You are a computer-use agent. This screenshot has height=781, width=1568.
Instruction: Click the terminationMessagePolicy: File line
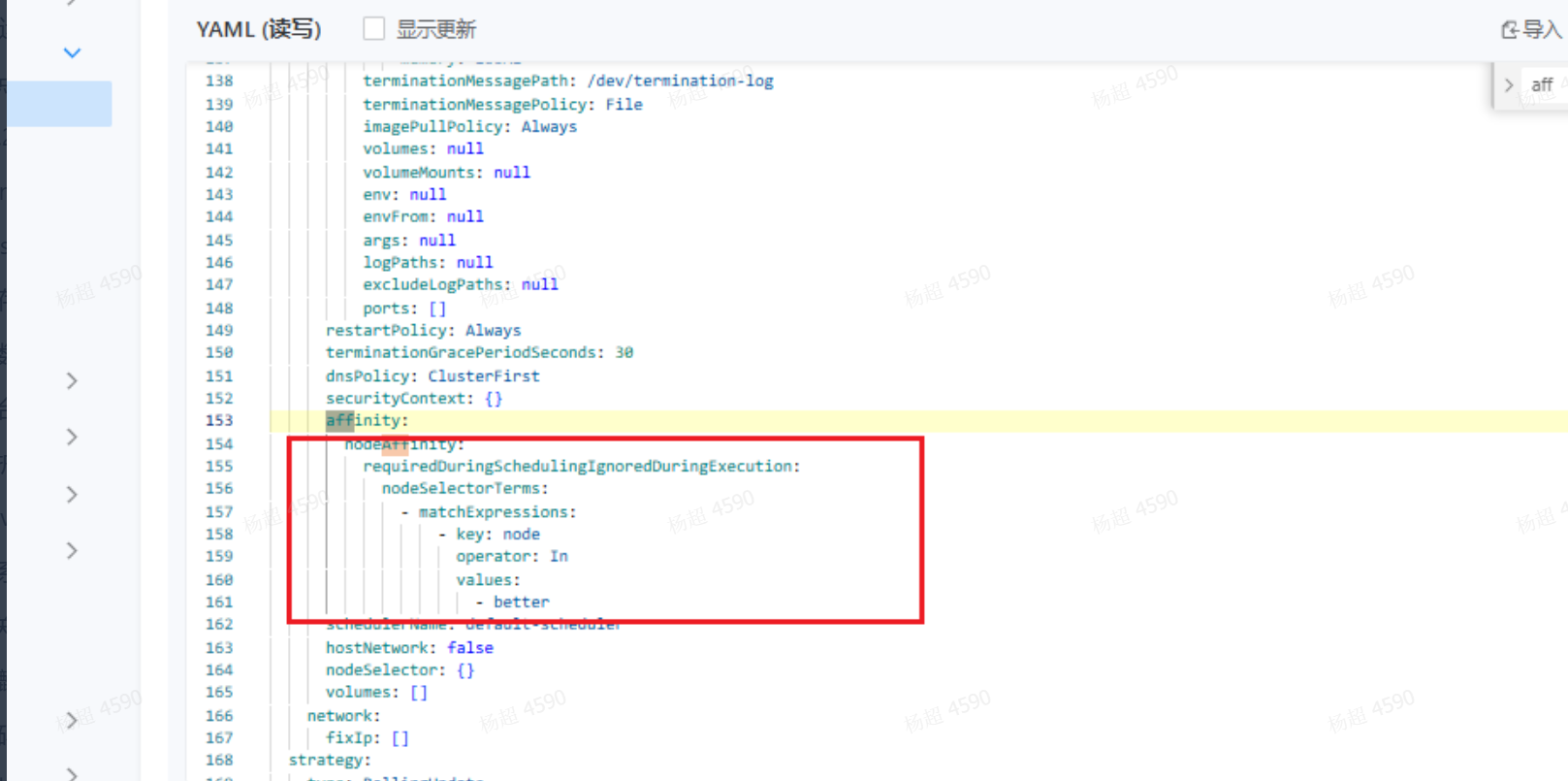(502, 105)
